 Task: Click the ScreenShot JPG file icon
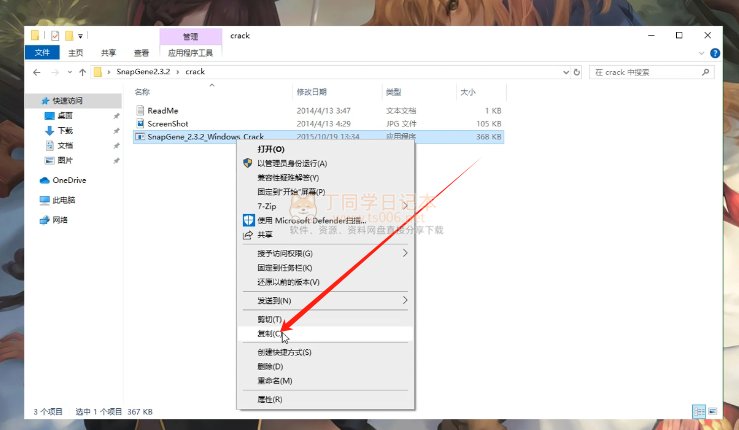pyautogui.click(x=141, y=123)
